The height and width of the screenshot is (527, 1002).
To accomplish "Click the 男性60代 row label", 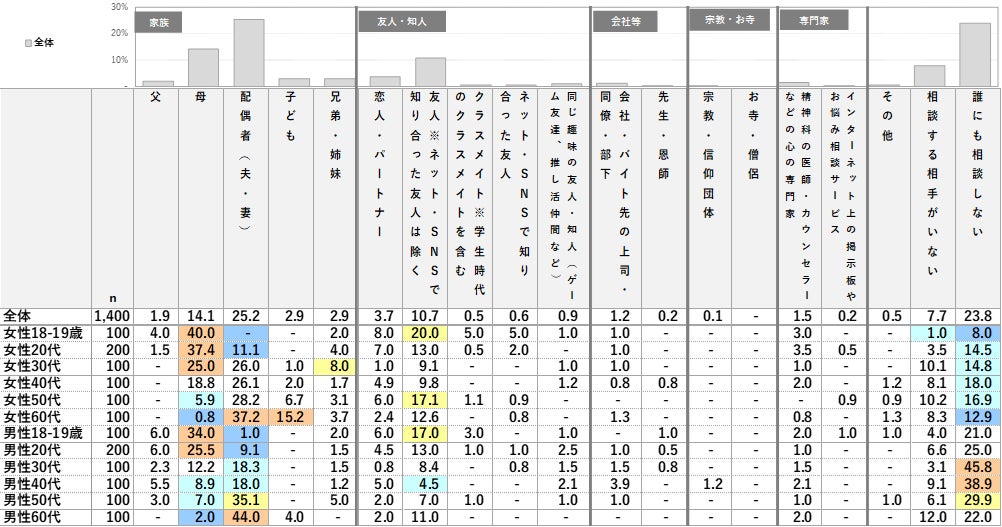I will (x=32, y=517).
